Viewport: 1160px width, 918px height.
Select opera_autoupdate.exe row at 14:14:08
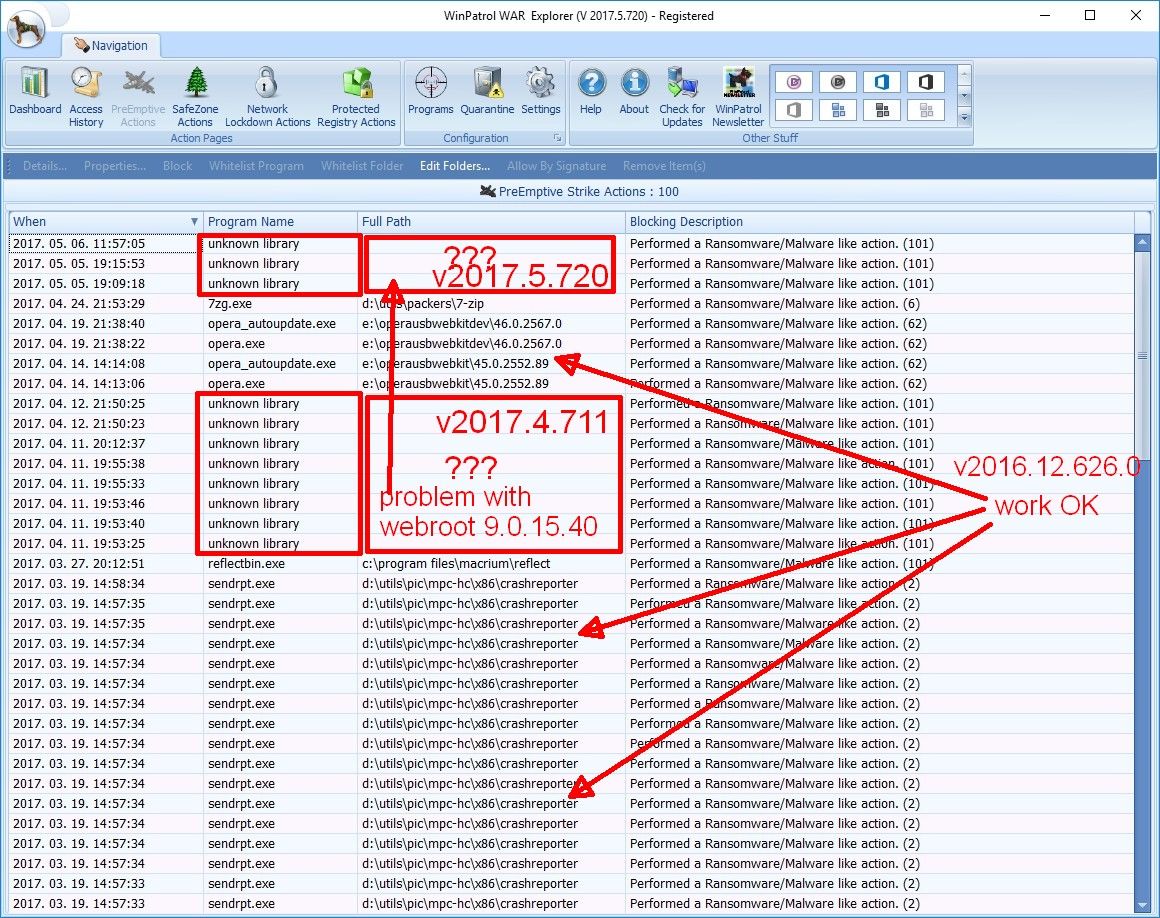571,364
